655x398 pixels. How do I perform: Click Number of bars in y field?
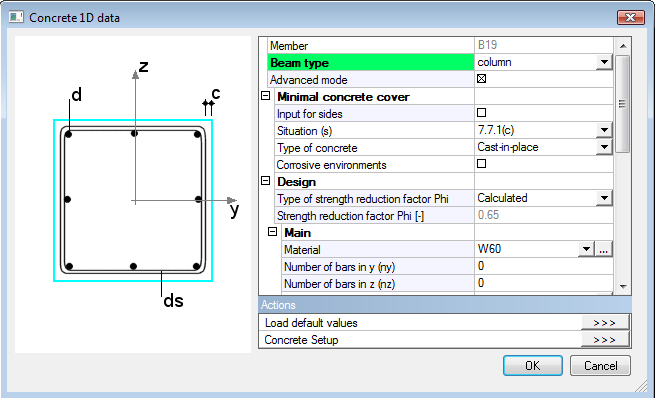coord(543,266)
